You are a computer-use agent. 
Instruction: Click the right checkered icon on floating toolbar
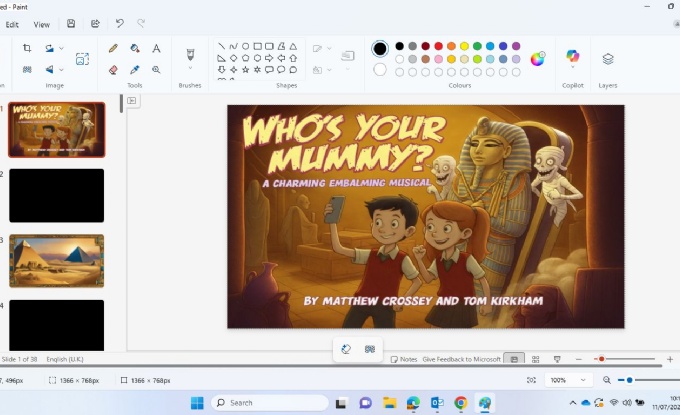click(x=370, y=349)
